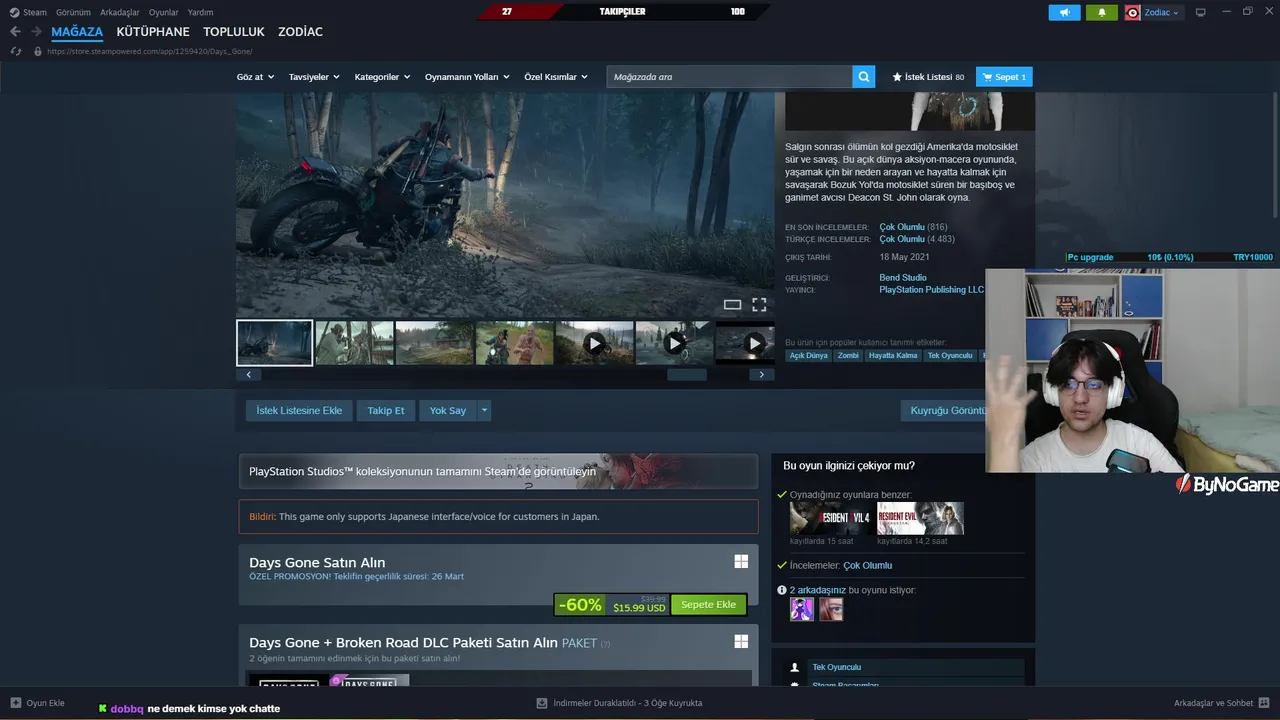Screen dimensions: 1280x720
Task: Click İstek Listesine Ekle button
Action: 299,410
